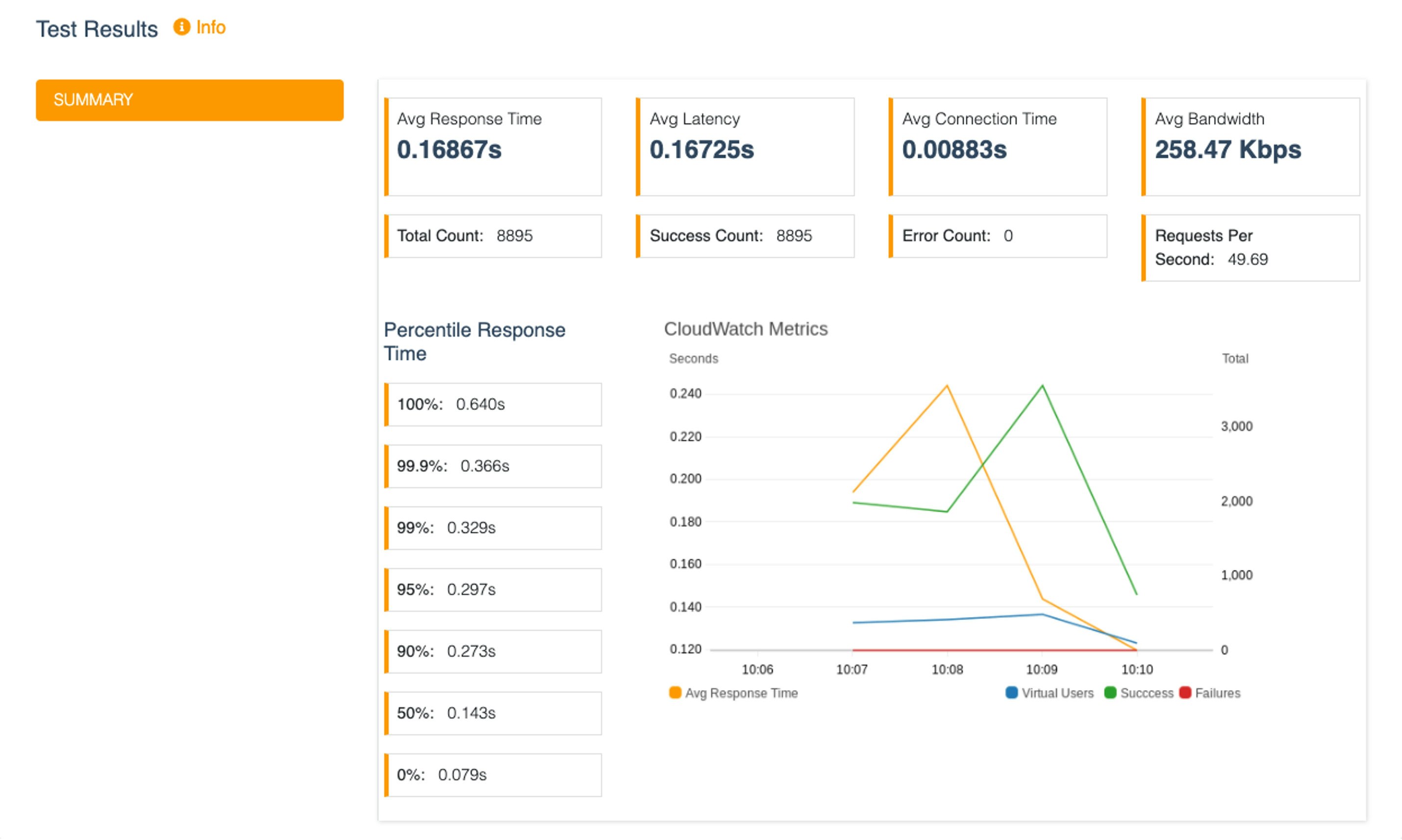This screenshot has width=1402, height=840.
Task: Click the Avg Connection Time card
Action: point(997,147)
